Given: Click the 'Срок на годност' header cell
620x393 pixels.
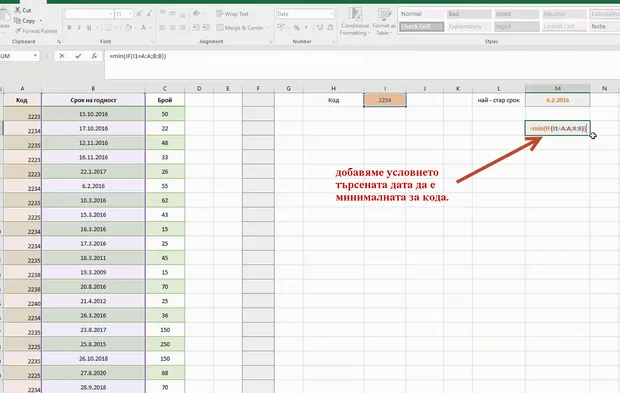Looking at the screenshot, I should tap(93, 100).
